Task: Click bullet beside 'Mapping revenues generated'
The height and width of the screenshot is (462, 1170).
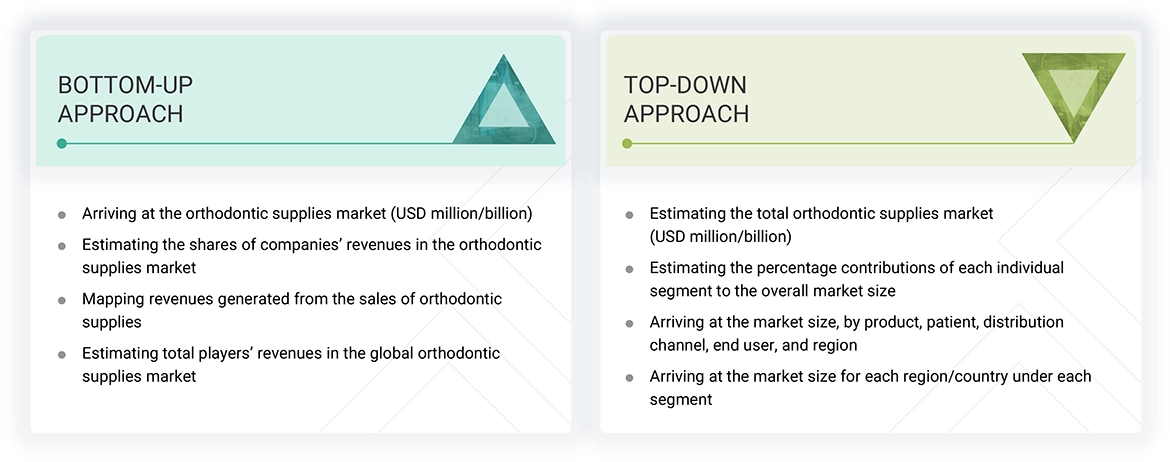Action: [x=62, y=300]
